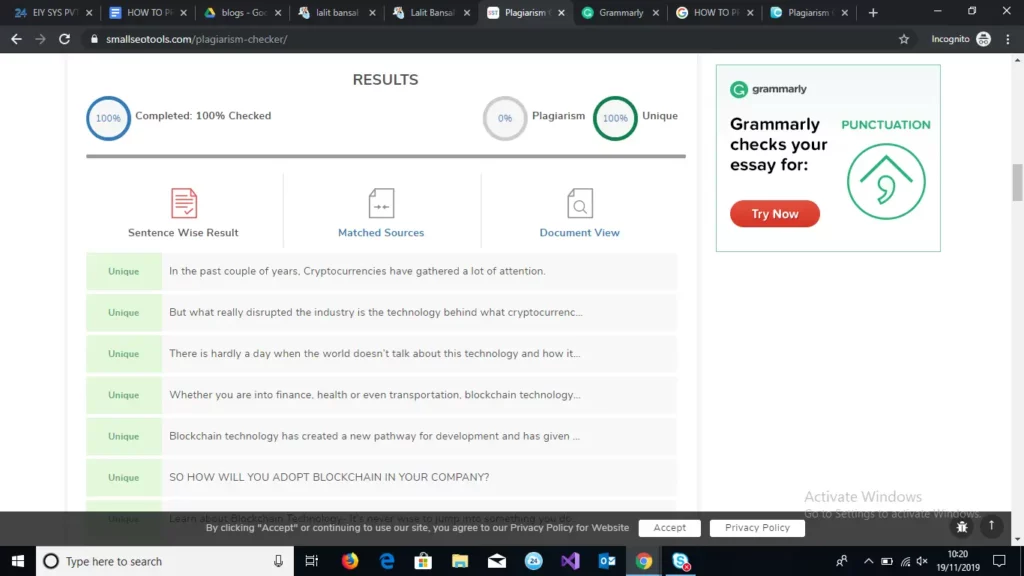Open Visual Studio from the taskbar
The image size is (1024, 576).
(570, 561)
